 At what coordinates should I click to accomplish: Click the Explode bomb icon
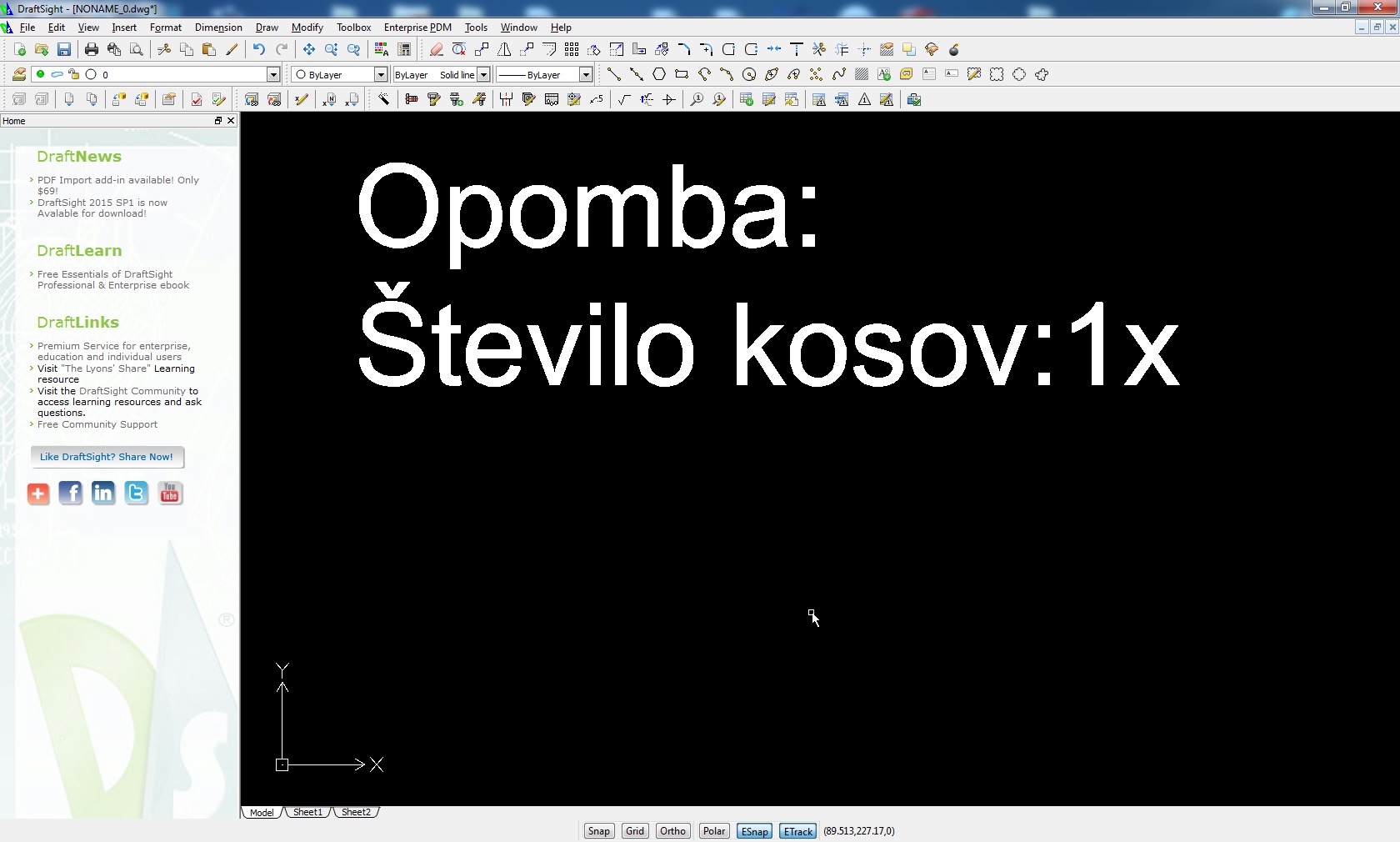pyautogui.click(x=954, y=50)
